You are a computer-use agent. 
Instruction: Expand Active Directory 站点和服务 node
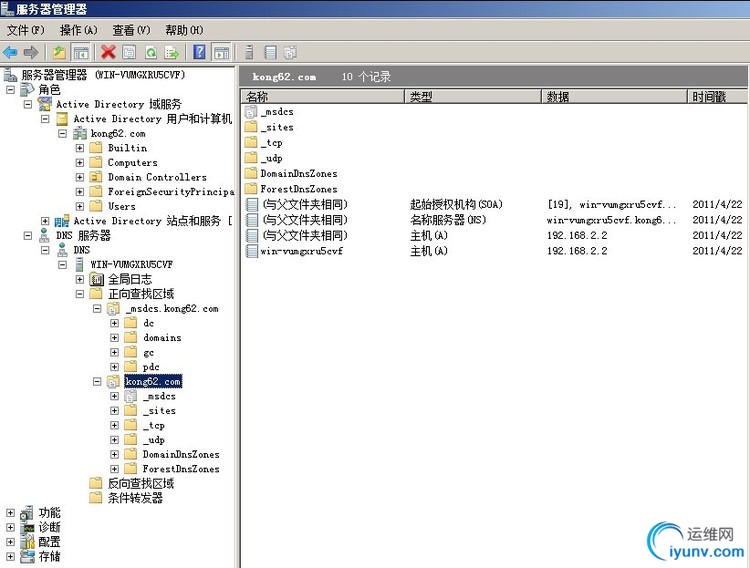(45, 221)
